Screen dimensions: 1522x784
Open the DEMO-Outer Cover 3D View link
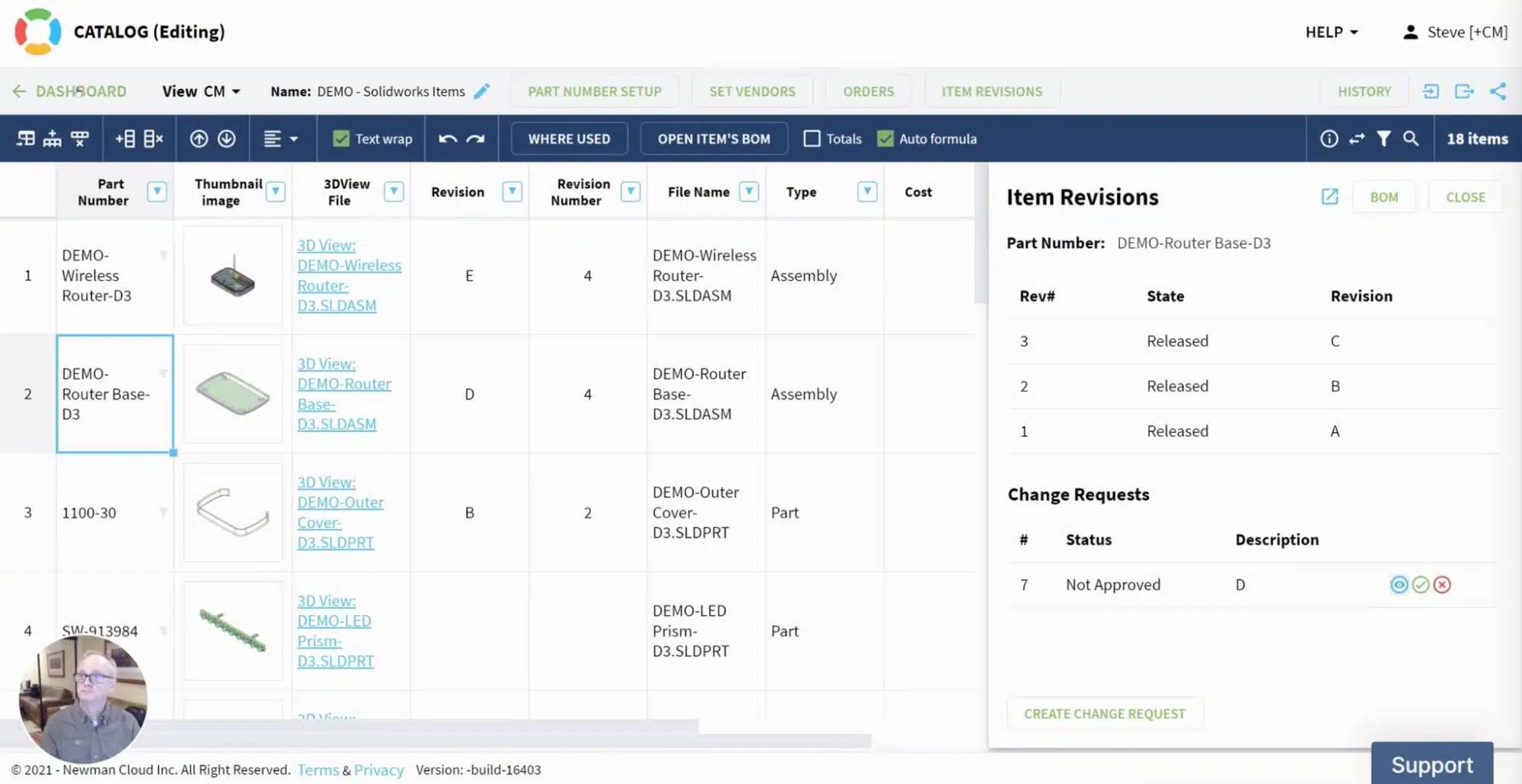340,512
